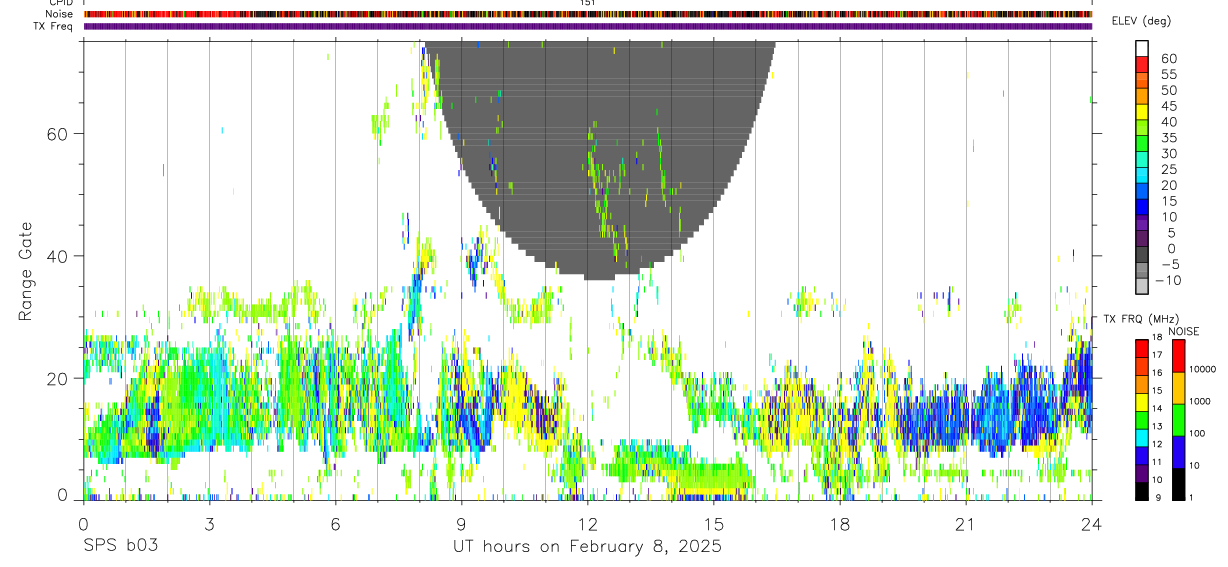The width and height of the screenshot is (1228, 567).
Task: Pick the black TX FRQ swatch between 10 and 9
Action: tap(1142, 491)
